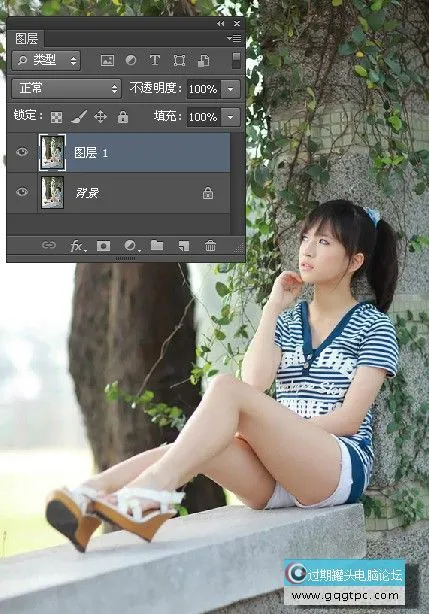The image size is (429, 614).
Task: Open the fx layer style menu
Action: (x=78, y=246)
